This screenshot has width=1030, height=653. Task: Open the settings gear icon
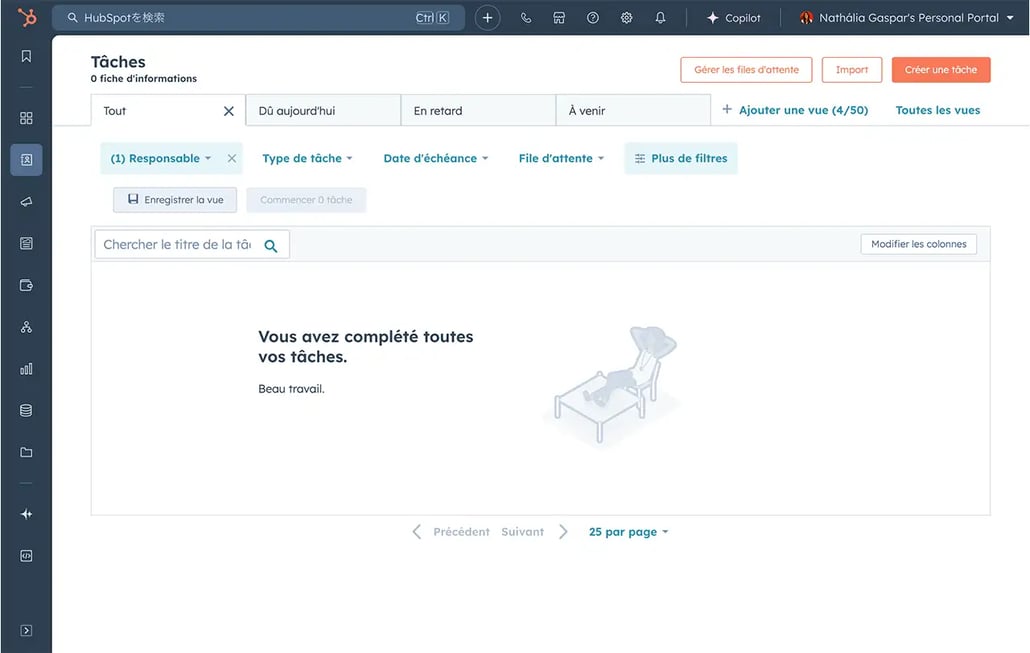click(x=626, y=18)
